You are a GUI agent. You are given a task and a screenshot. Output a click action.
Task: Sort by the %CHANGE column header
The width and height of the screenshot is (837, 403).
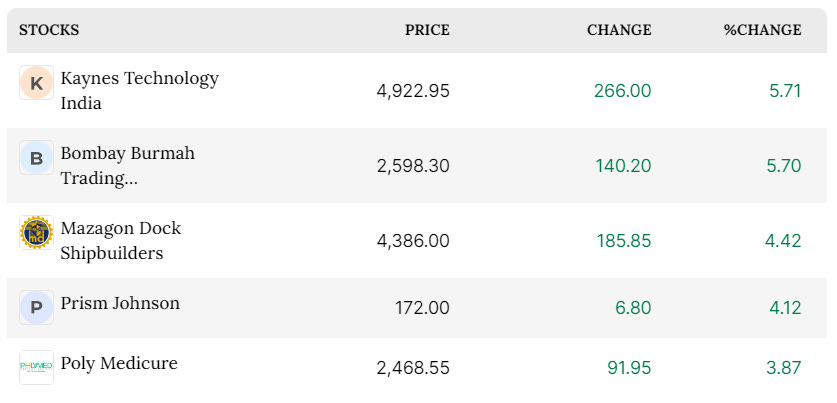[762, 30]
